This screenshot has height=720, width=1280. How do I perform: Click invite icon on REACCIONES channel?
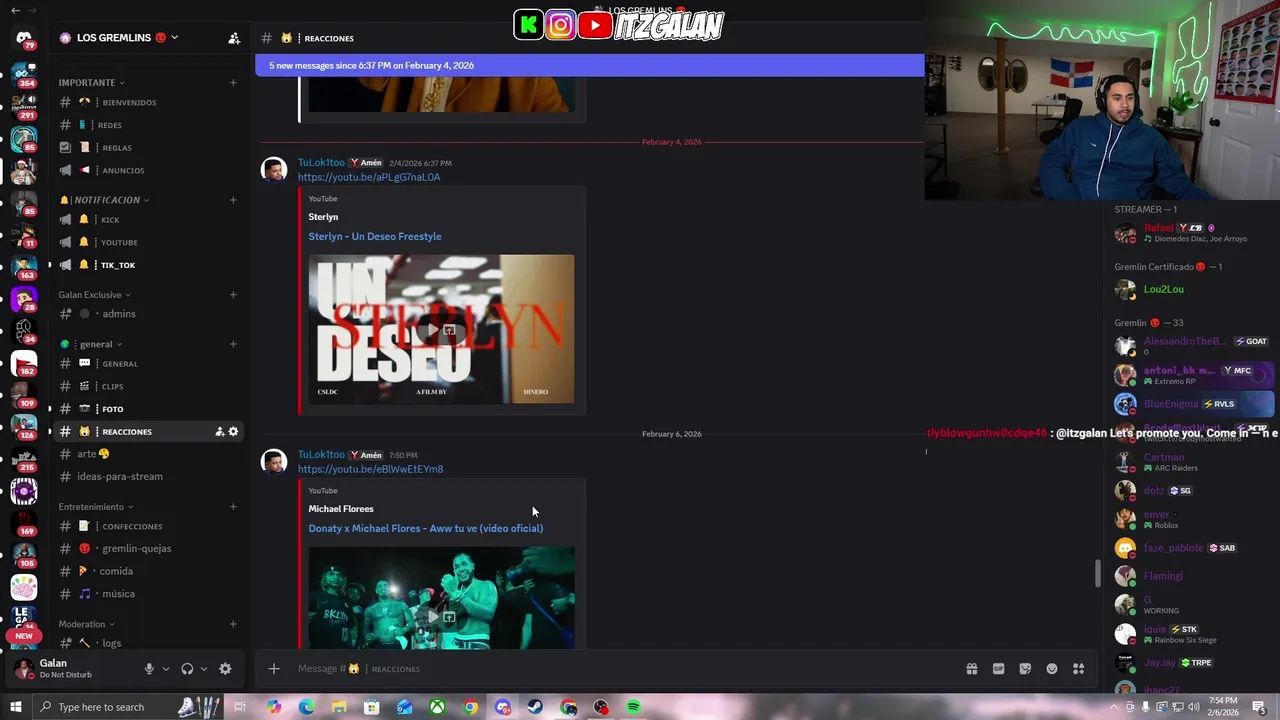(x=220, y=432)
